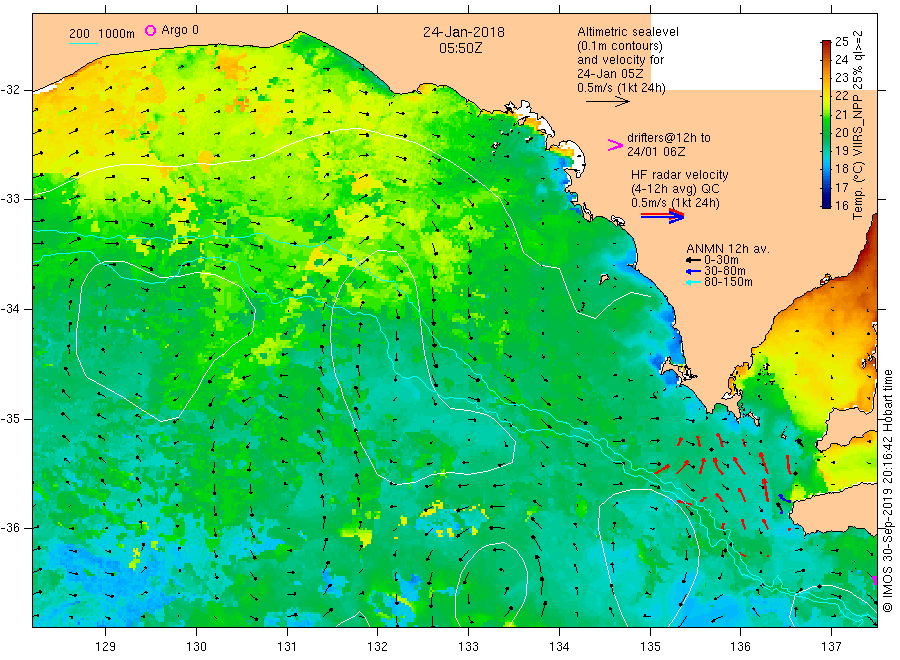Click the red and blue HF radar arrow
Viewport: 900px width, 660px height.
(662, 216)
